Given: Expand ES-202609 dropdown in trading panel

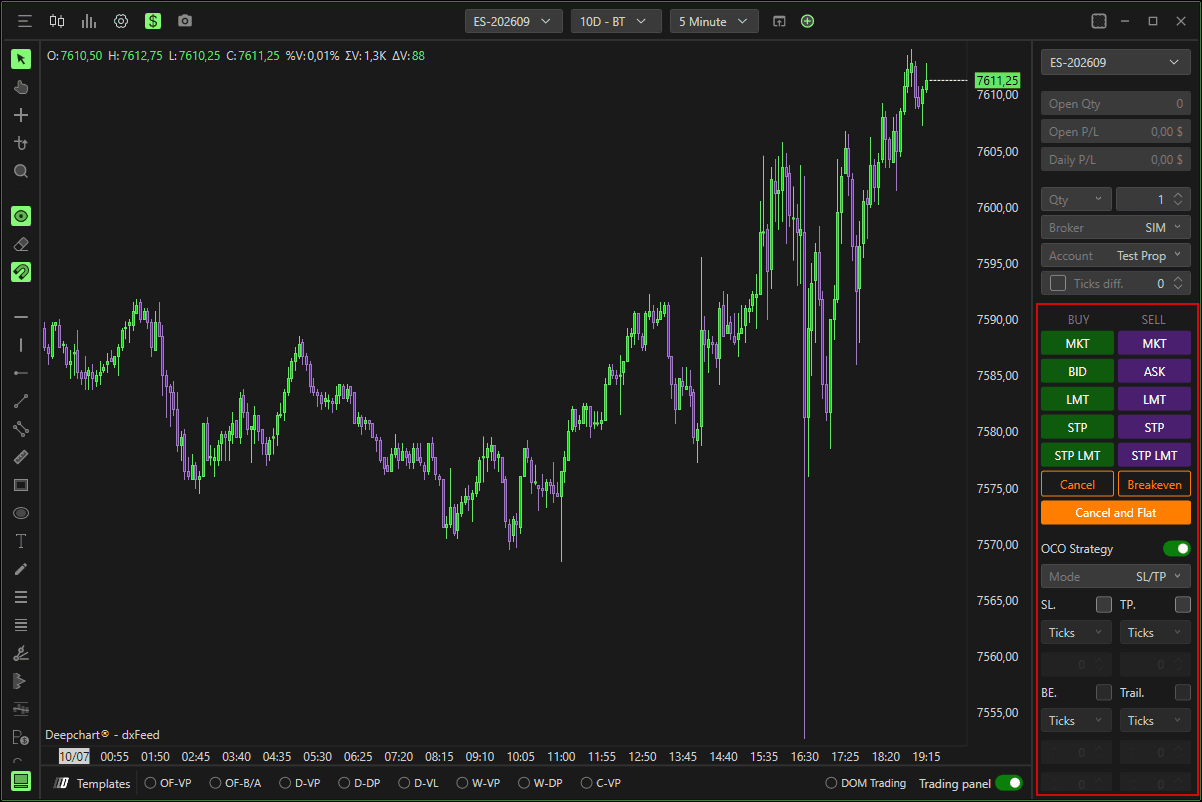Looking at the screenshot, I should (1116, 62).
